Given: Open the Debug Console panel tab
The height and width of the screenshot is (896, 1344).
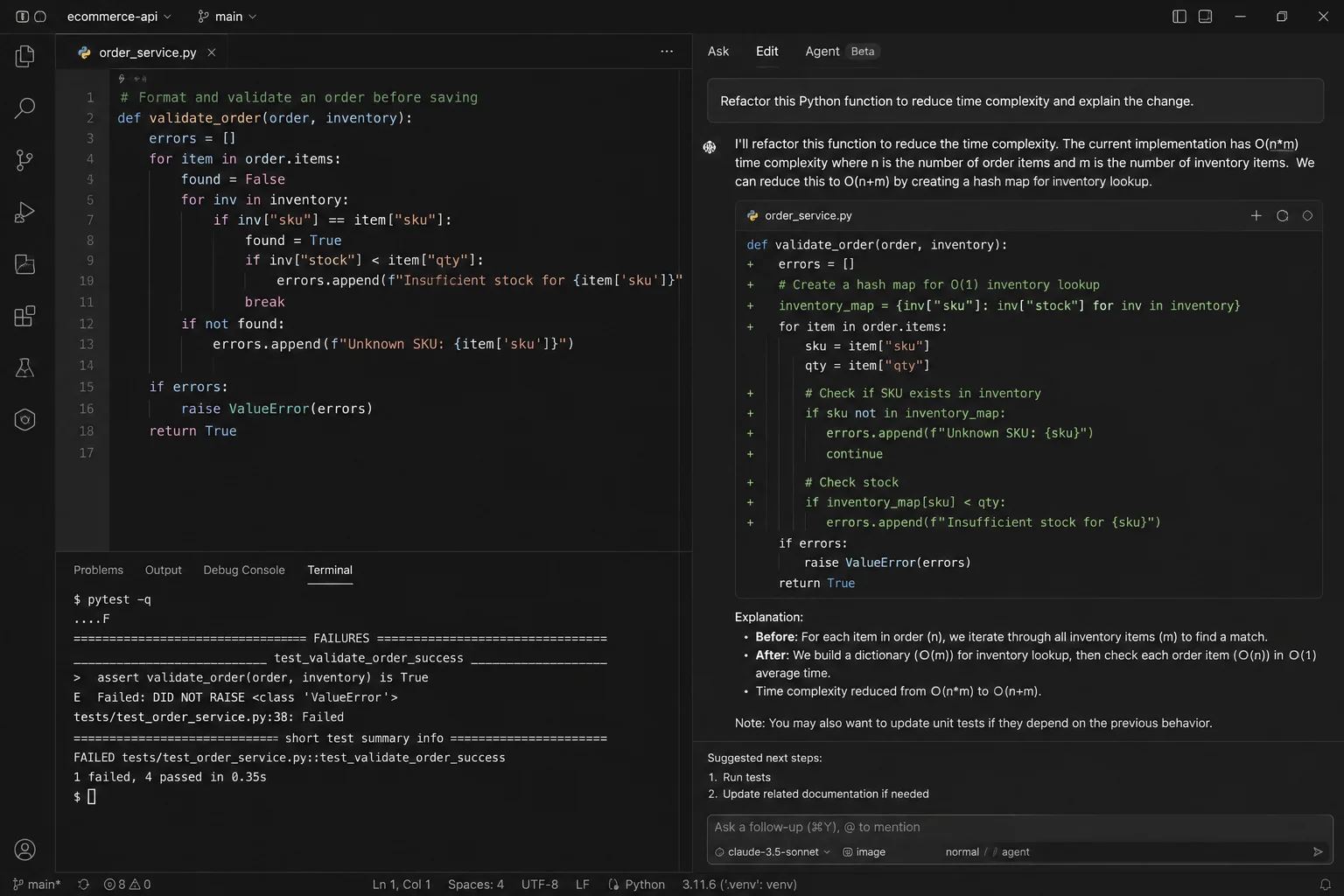Looking at the screenshot, I should tap(244, 570).
